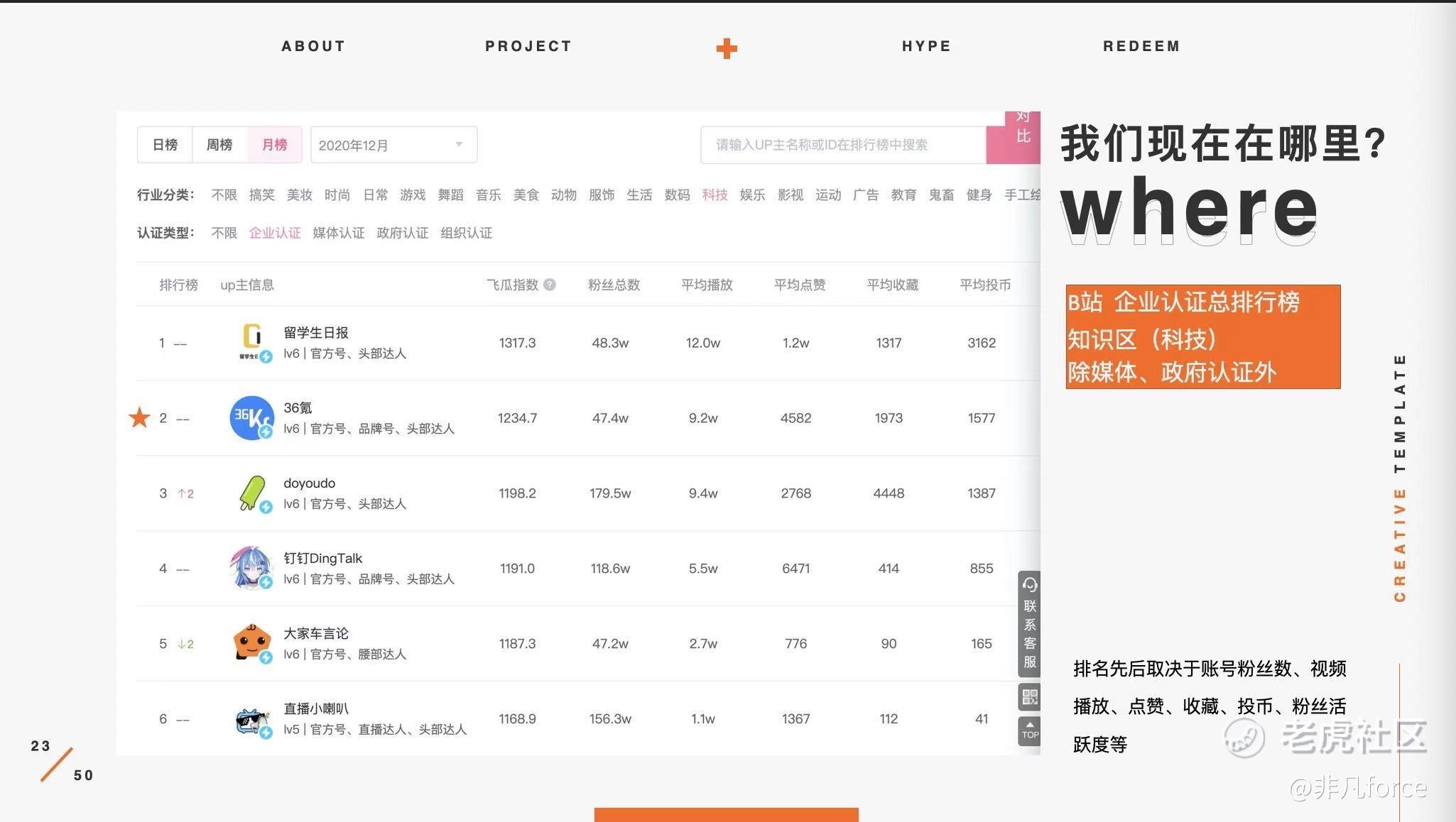Screen dimensions: 1456x822
Task: Open 留学生日报 avatar thumbnail
Action: (252, 342)
